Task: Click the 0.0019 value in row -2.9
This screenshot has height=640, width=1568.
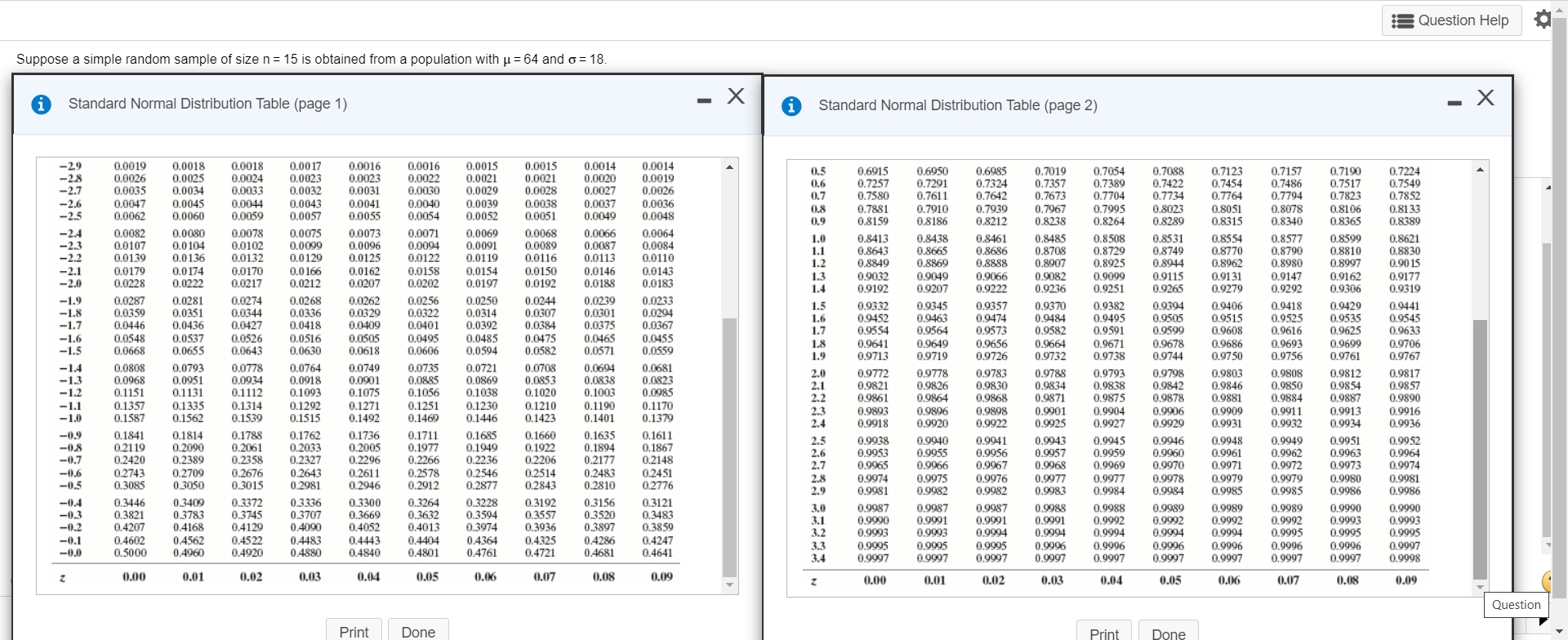Action: [x=130, y=166]
